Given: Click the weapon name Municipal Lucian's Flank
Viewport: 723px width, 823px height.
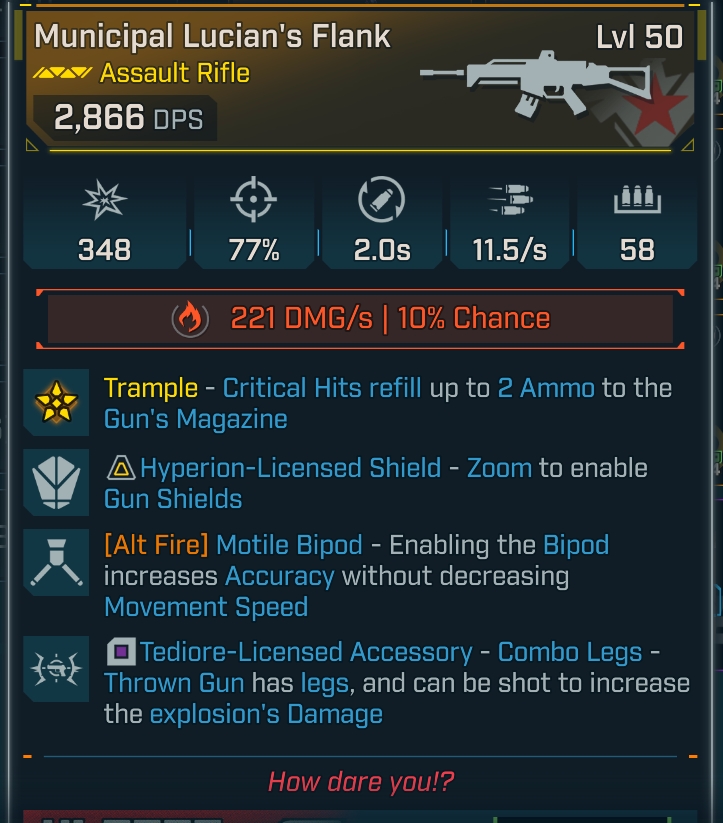Looking at the screenshot, I should point(212,38).
